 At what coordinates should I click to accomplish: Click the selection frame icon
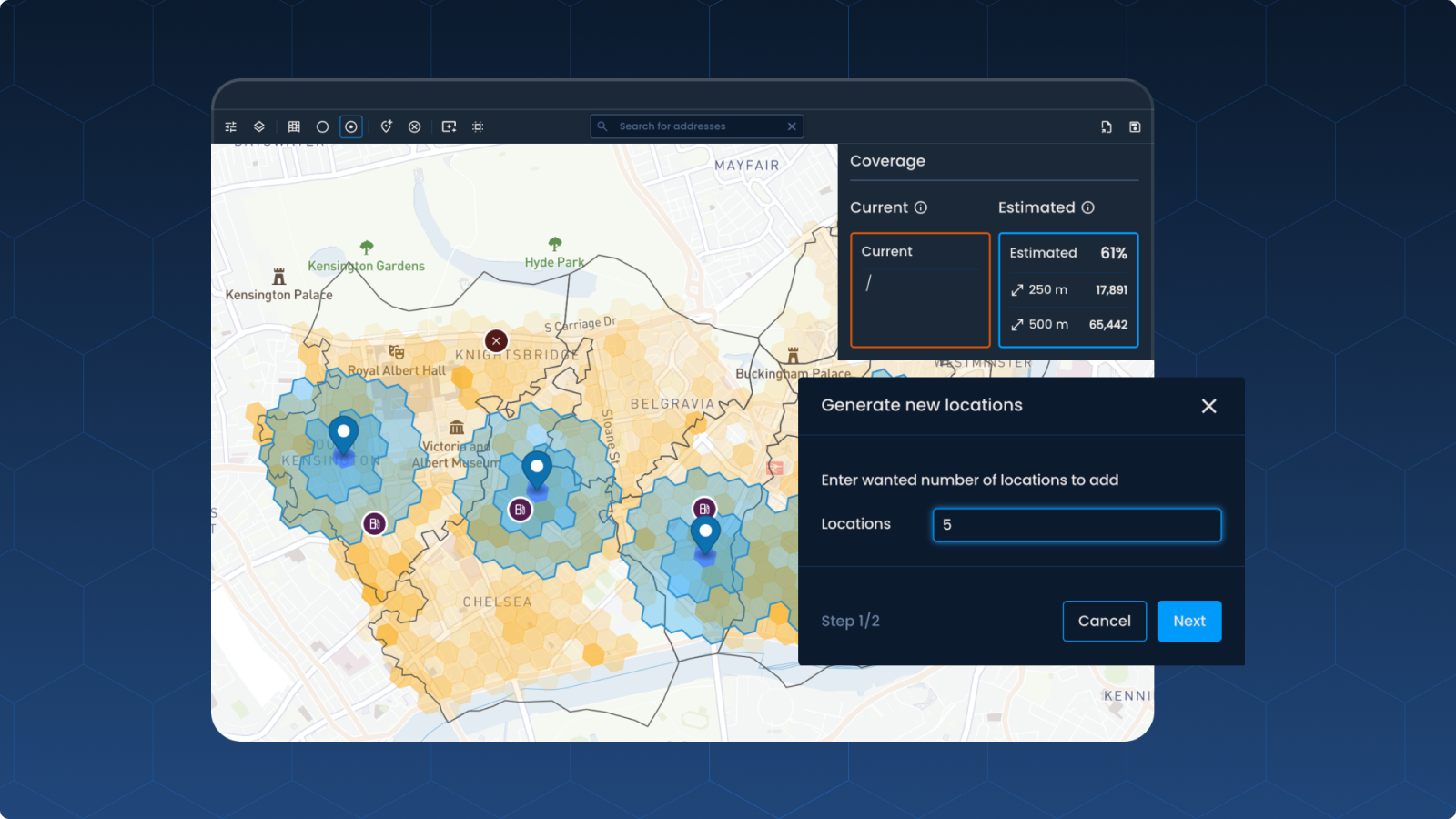[x=478, y=126]
